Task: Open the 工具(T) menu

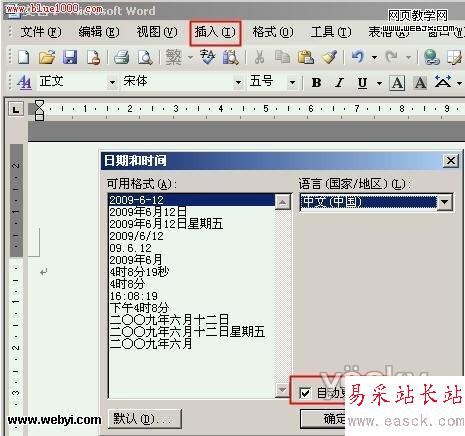Action: coord(331,32)
